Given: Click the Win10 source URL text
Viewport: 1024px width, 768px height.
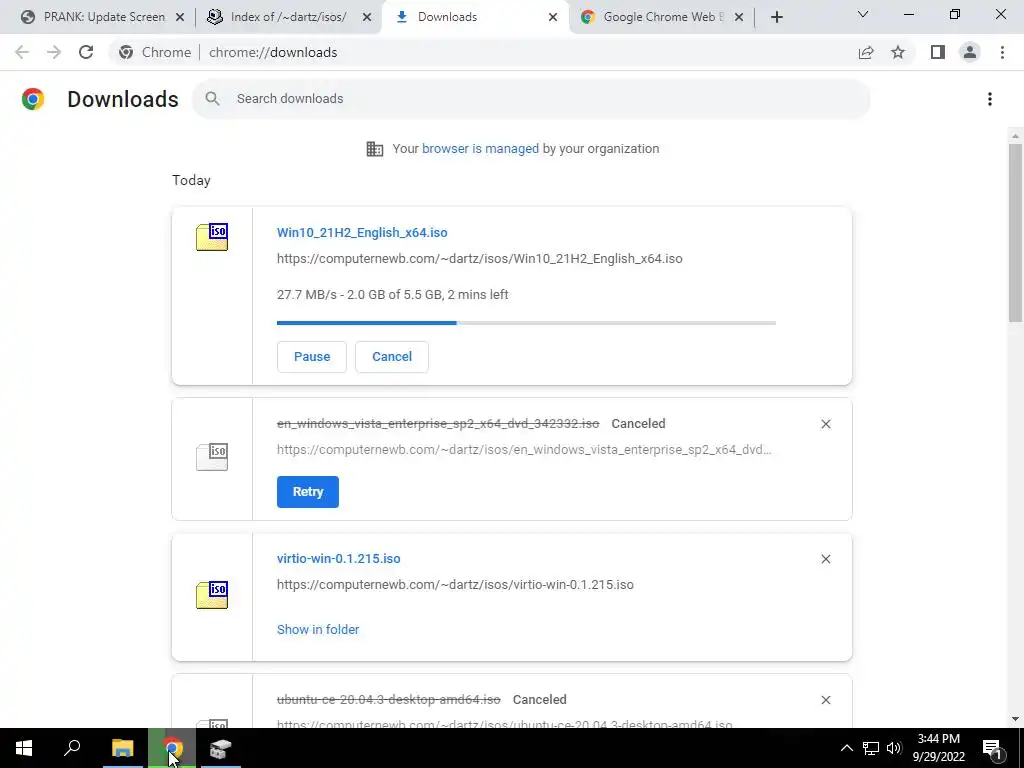Looking at the screenshot, I should click(479, 259).
